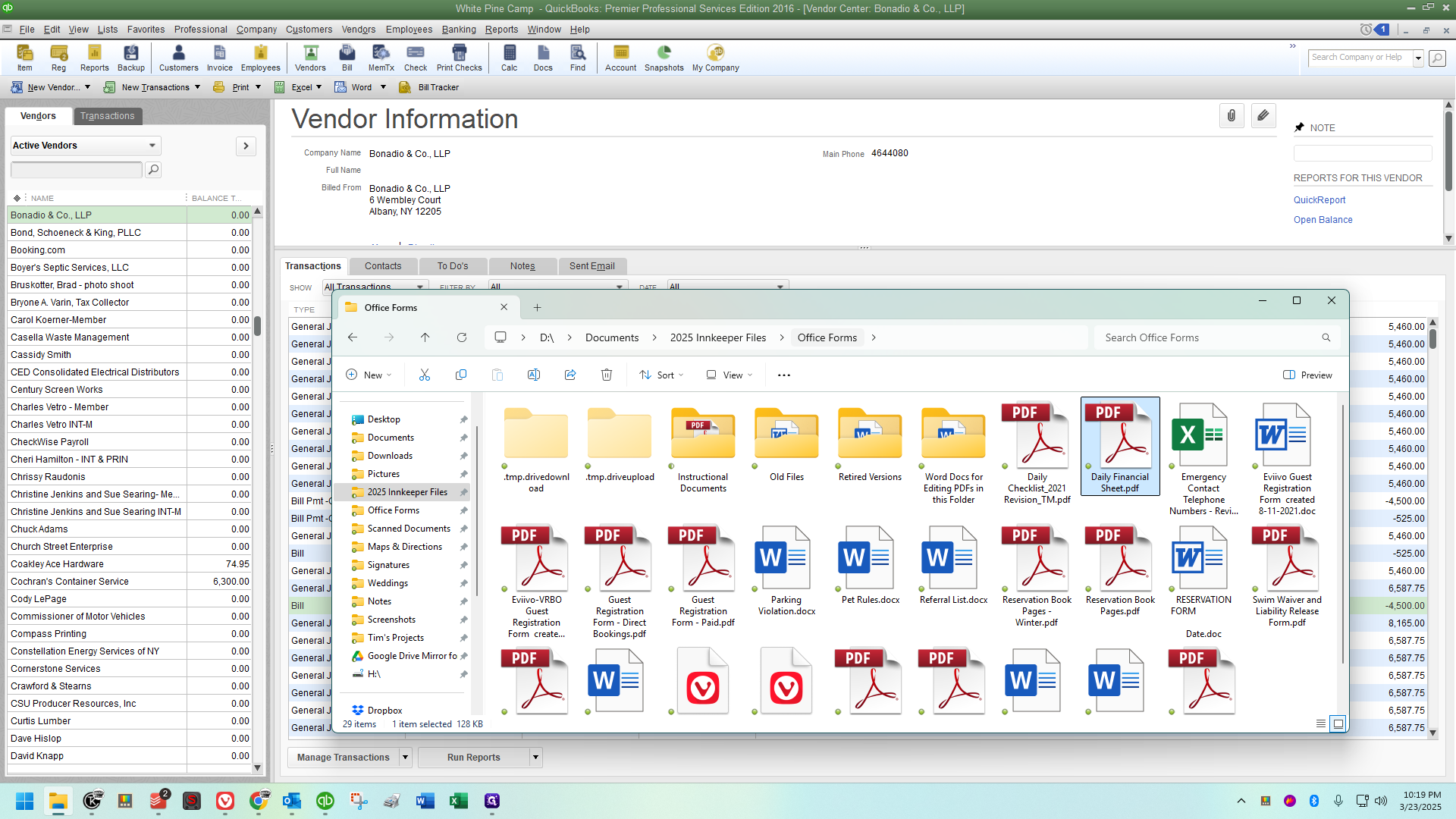Viewport: 1456px width, 819px height.
Task: Open Snapshots from the toolbar
Action: point(664,58)
